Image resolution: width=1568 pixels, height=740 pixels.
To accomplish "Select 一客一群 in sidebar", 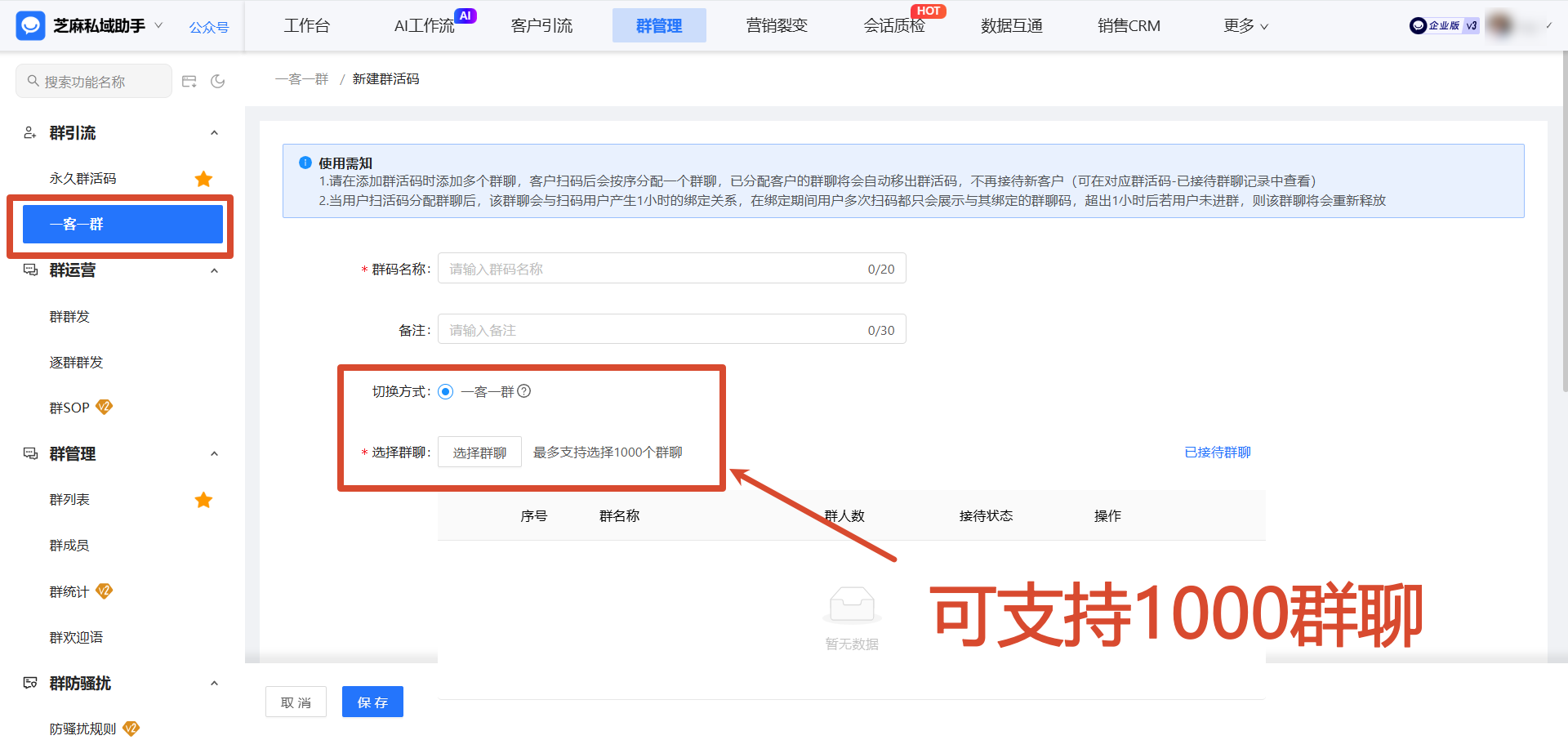I will tap(122, 224).
